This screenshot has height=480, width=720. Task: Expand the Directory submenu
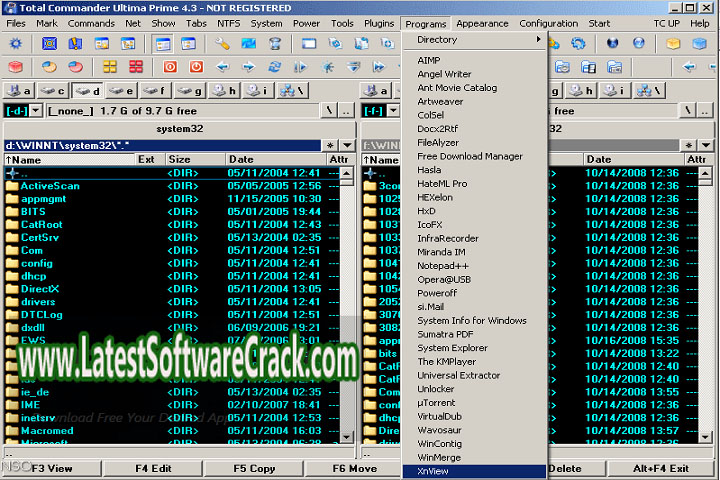[475, 40]
